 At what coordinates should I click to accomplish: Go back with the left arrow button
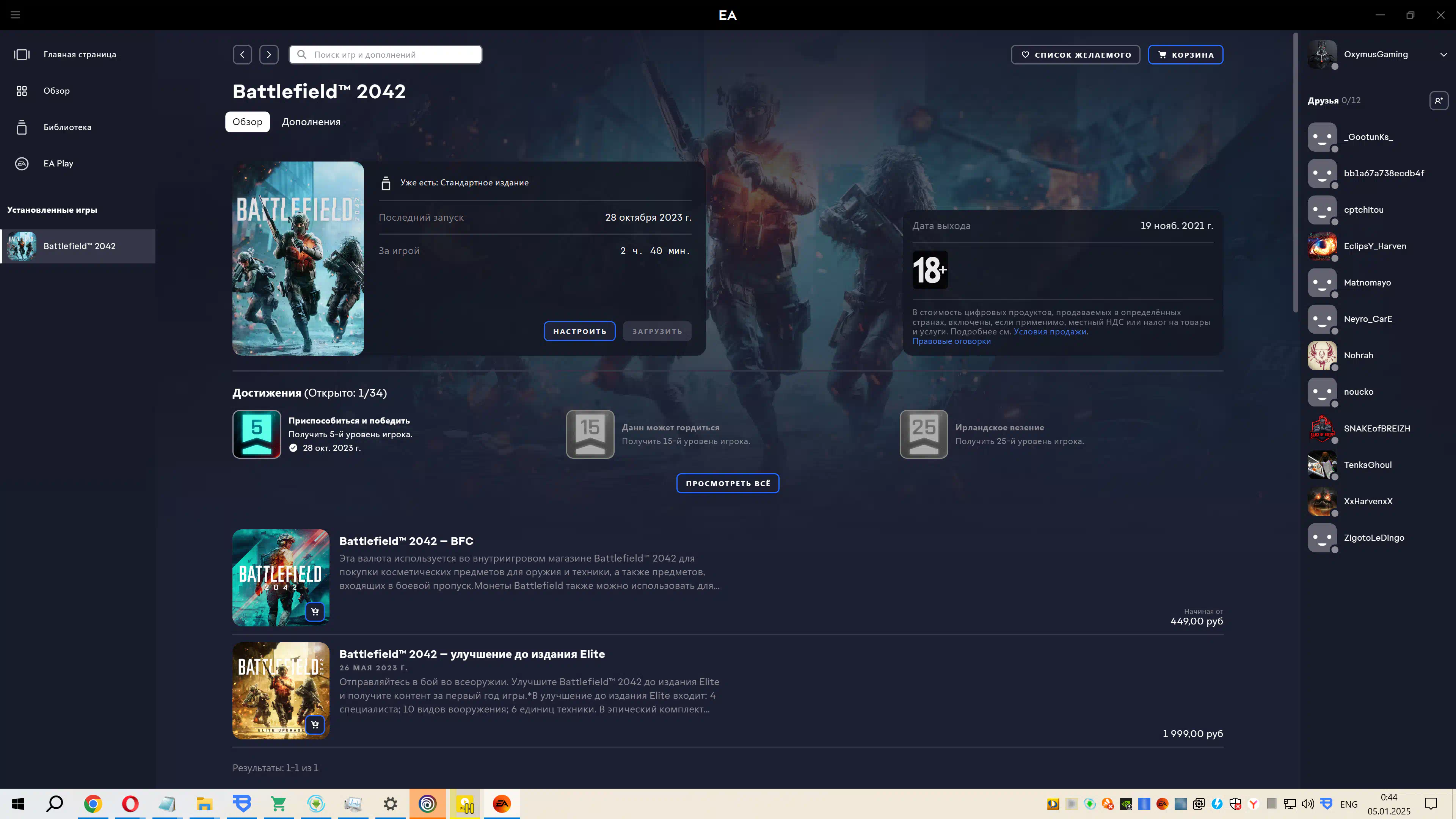pos(243,54)
